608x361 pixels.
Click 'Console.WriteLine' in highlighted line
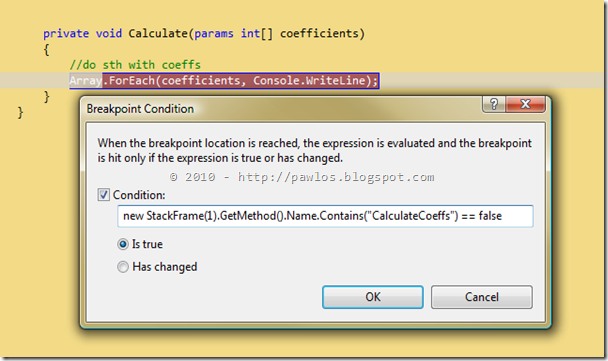point(309,81)
